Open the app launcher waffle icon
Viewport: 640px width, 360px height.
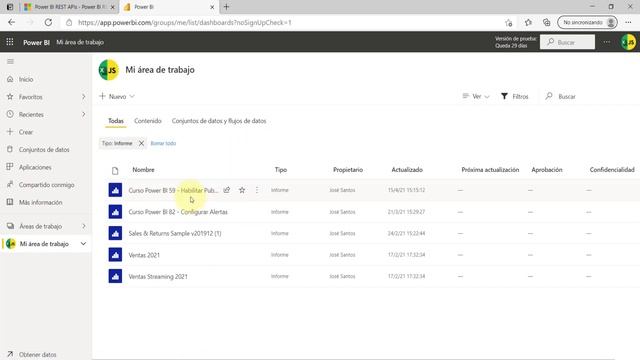10,42
